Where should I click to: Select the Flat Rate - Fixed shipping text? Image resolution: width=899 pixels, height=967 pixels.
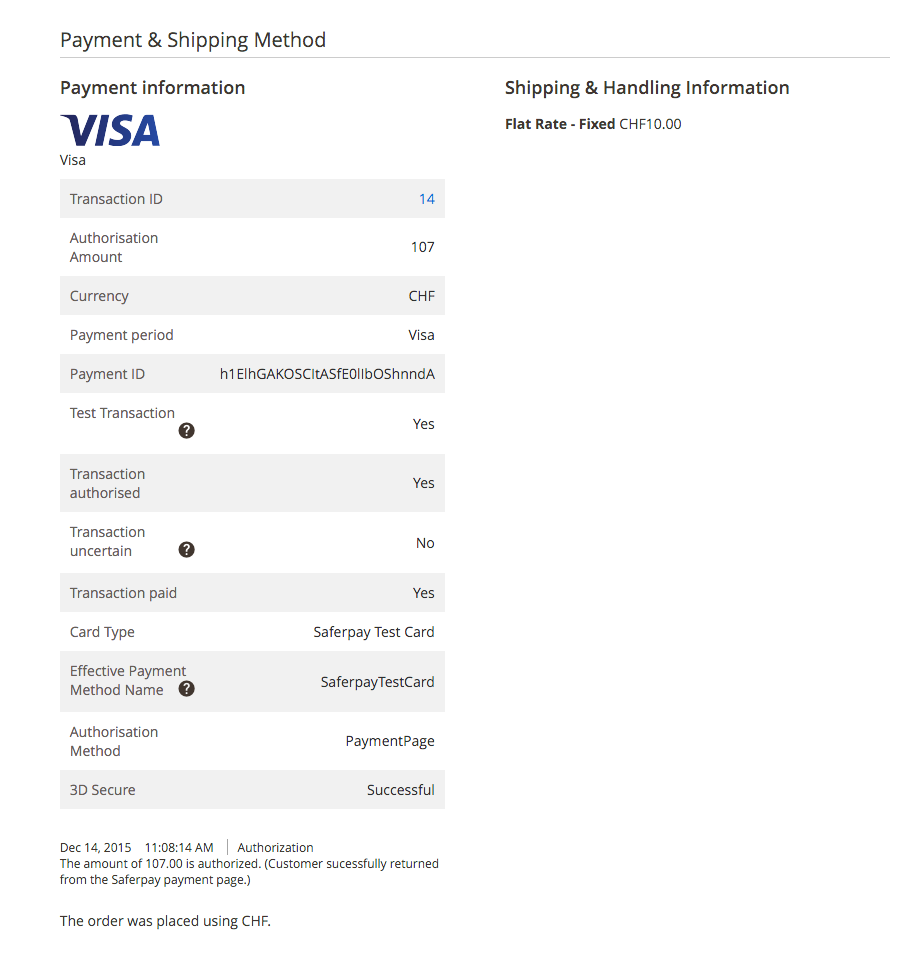pos(560,124)
